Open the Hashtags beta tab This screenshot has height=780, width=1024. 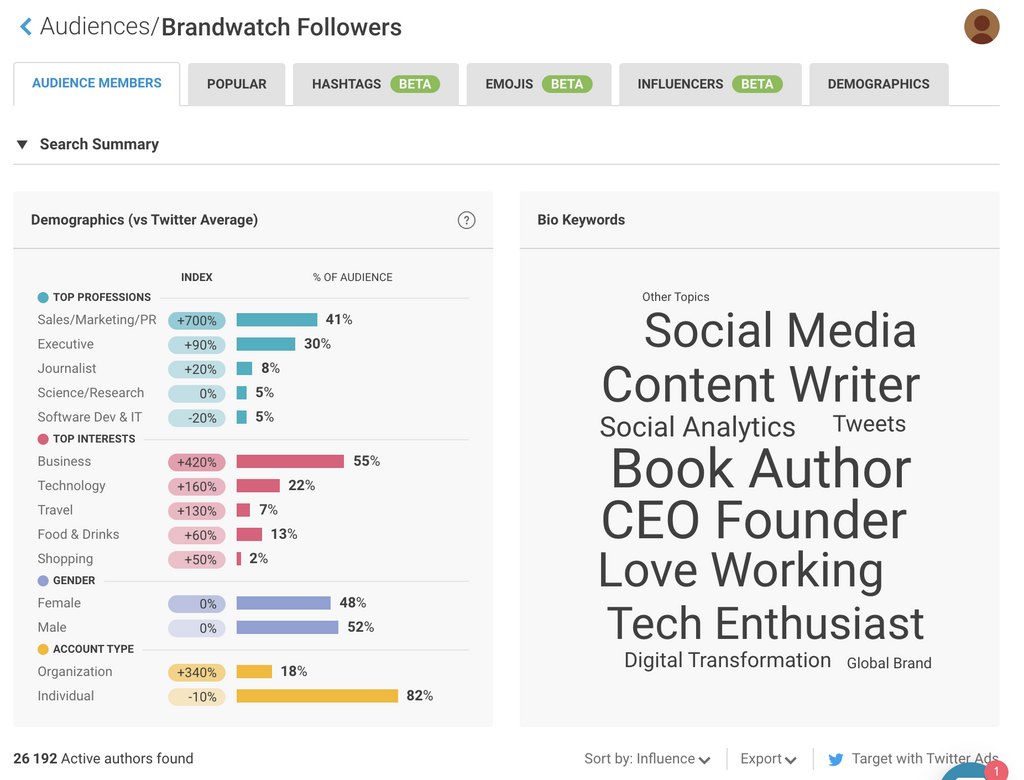pyautogui.click(x=375, y=84)
